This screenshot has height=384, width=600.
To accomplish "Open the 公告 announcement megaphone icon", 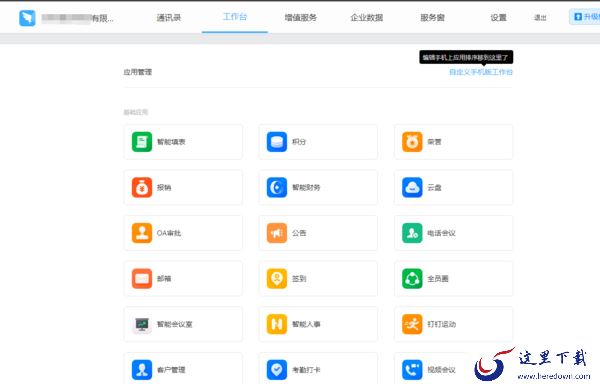I will (x=277, y=233).
